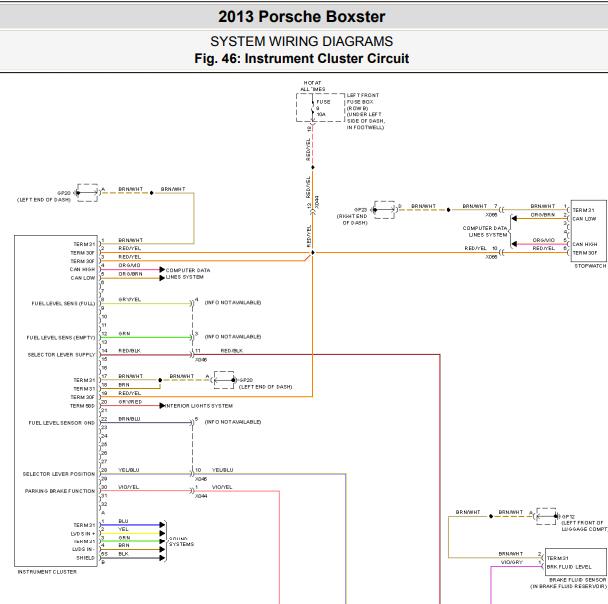Select the "BRK FLUID LEVEL" pin label
The image size is (608, 604).
[569, 567]
